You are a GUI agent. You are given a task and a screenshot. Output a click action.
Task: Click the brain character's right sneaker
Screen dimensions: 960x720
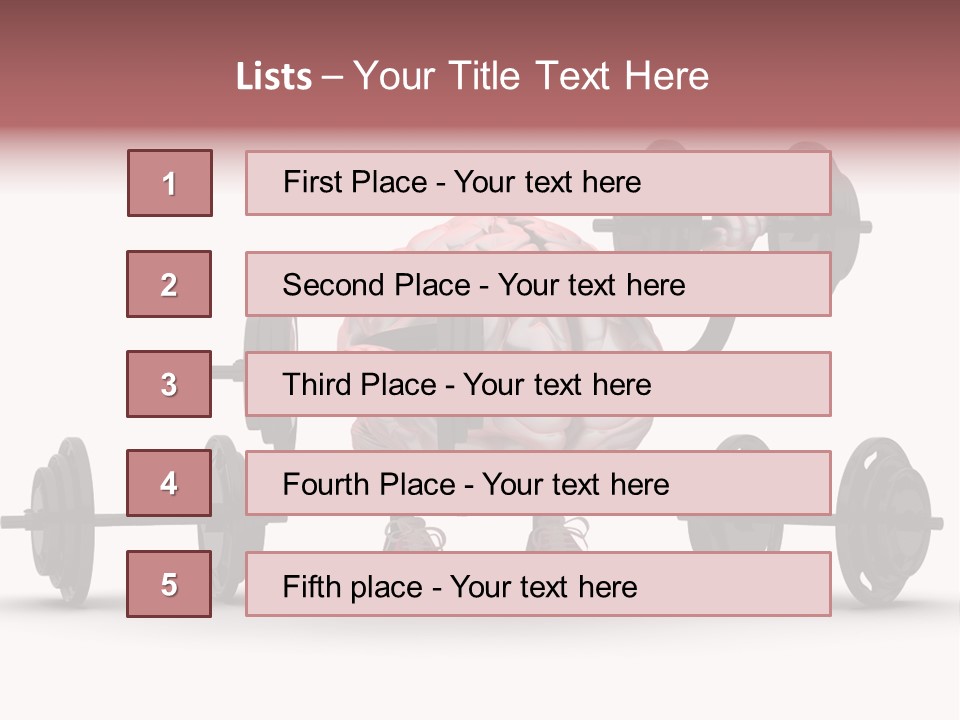tap(558, 534)
